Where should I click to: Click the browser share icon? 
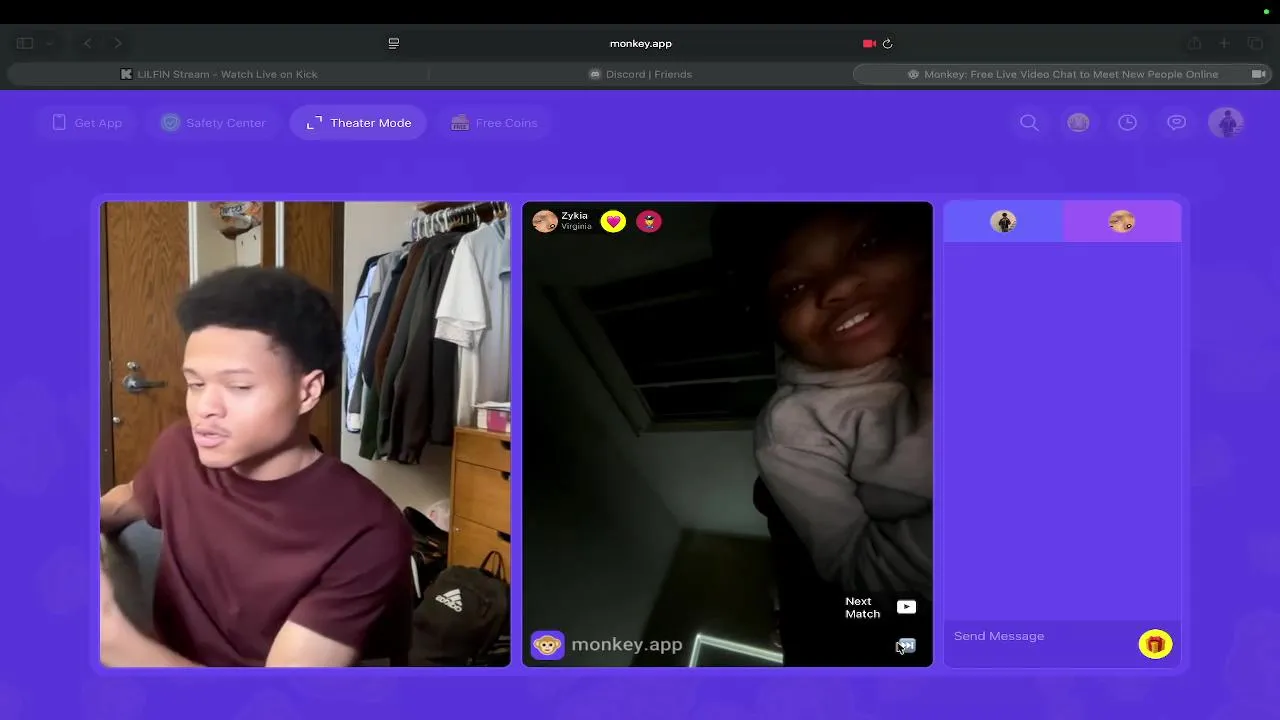pyautogui.click(x=1195, y=43)
